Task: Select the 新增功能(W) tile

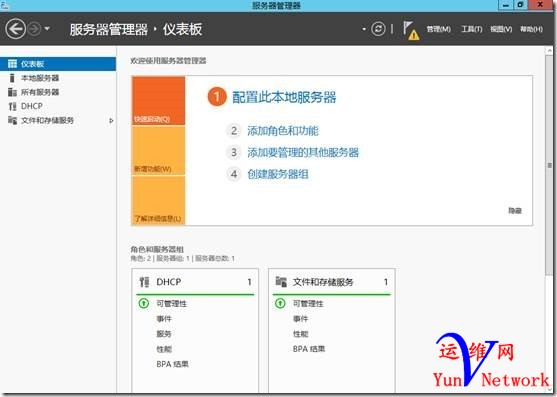Action: point(158,151)
